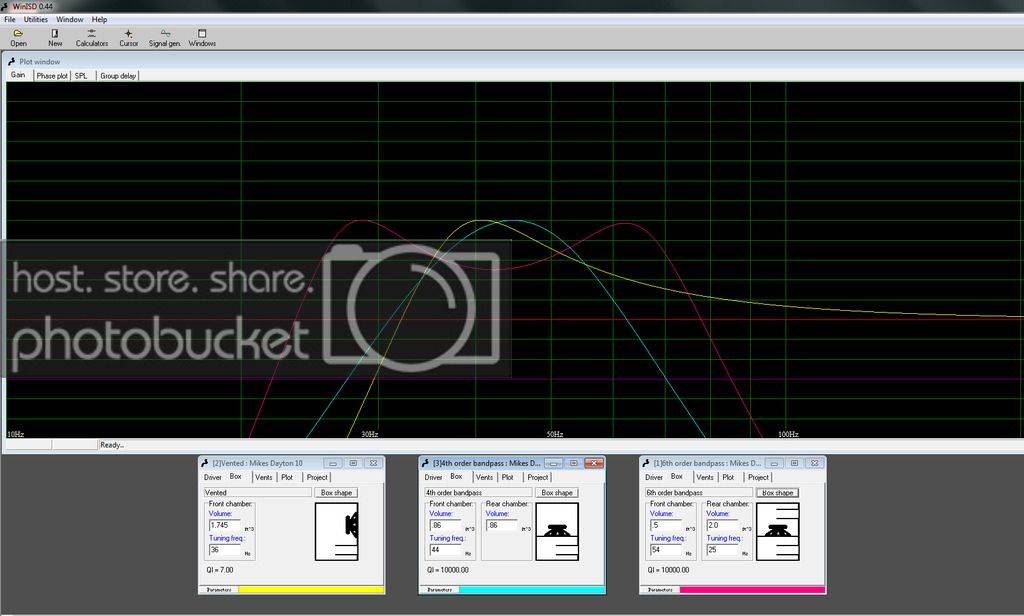Click wrench icon of 4th order bandpass window
Viewport: 1024px width, 616px height.
click(425, 463)
